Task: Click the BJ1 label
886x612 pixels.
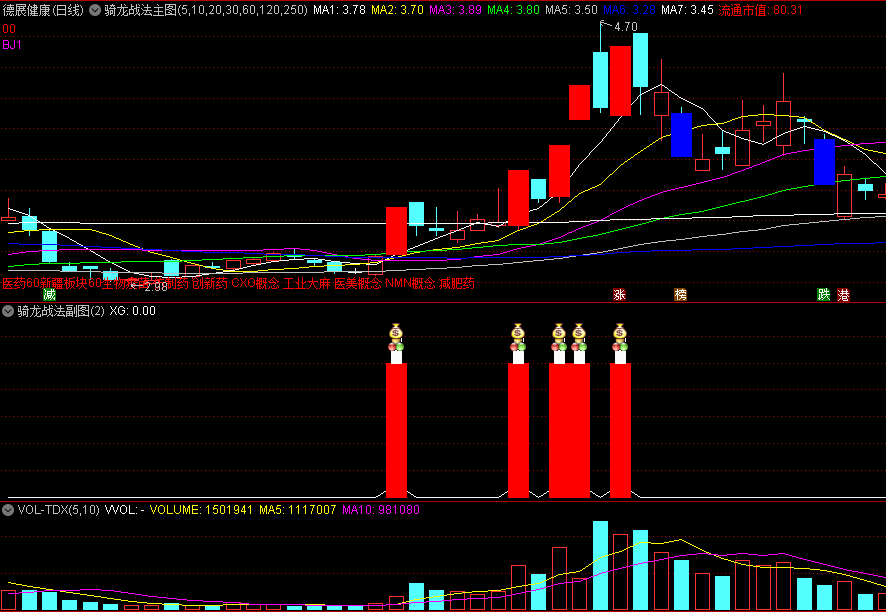Action: (x=12, y=45)
